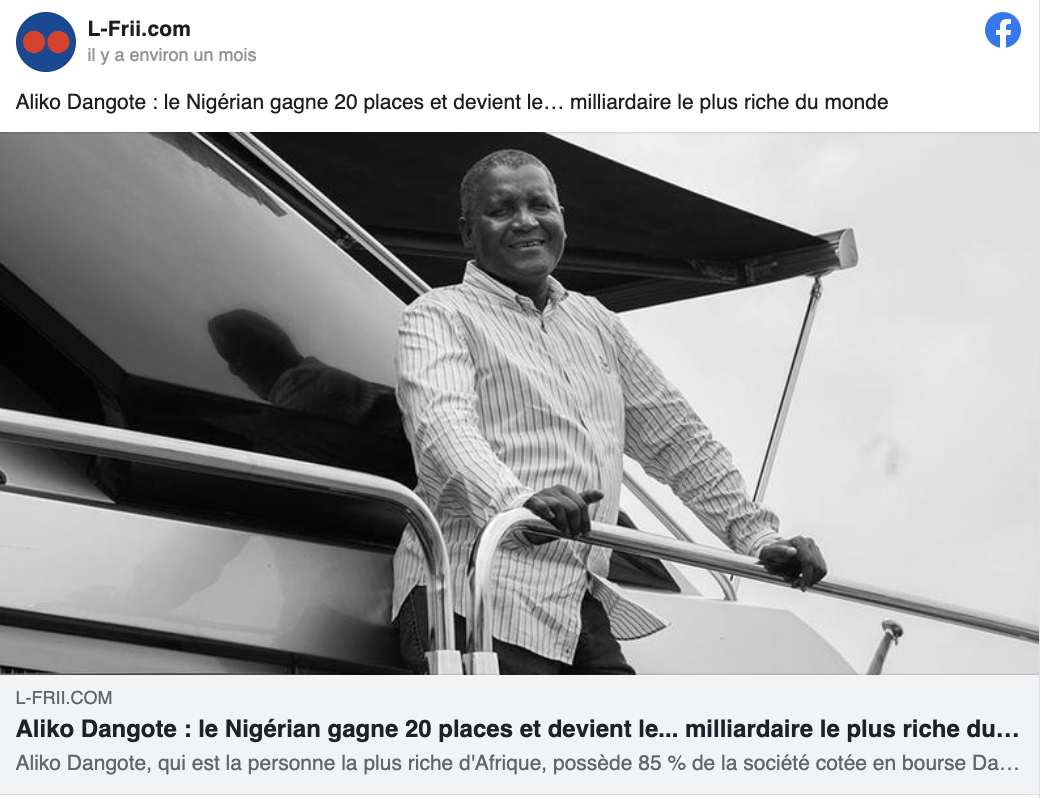This screenshot has height=798, width=1052.
Task: Select the post caption about Aliko Dangote
Action: pyautogui.click(x=452, y=102)
